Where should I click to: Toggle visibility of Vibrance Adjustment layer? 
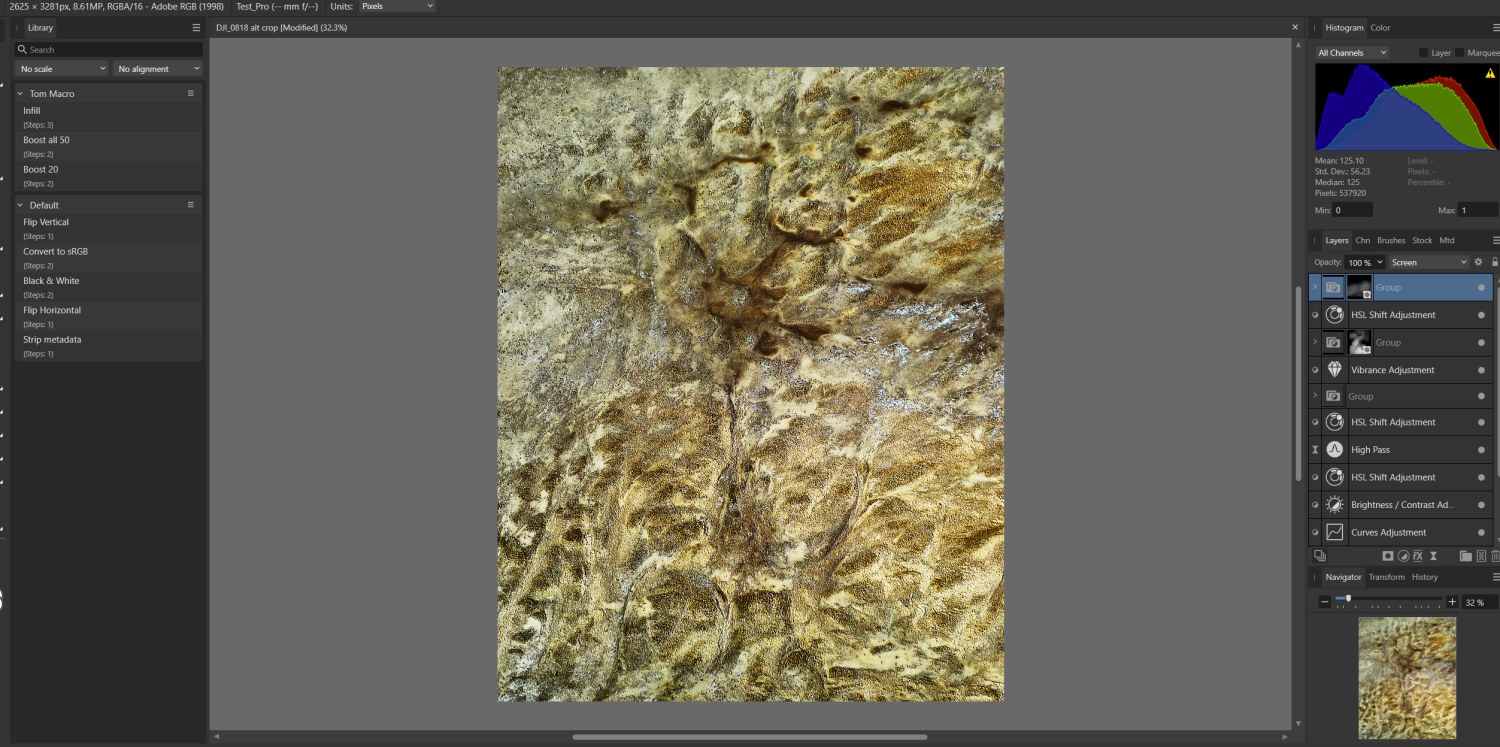[x=1482, y=370]
